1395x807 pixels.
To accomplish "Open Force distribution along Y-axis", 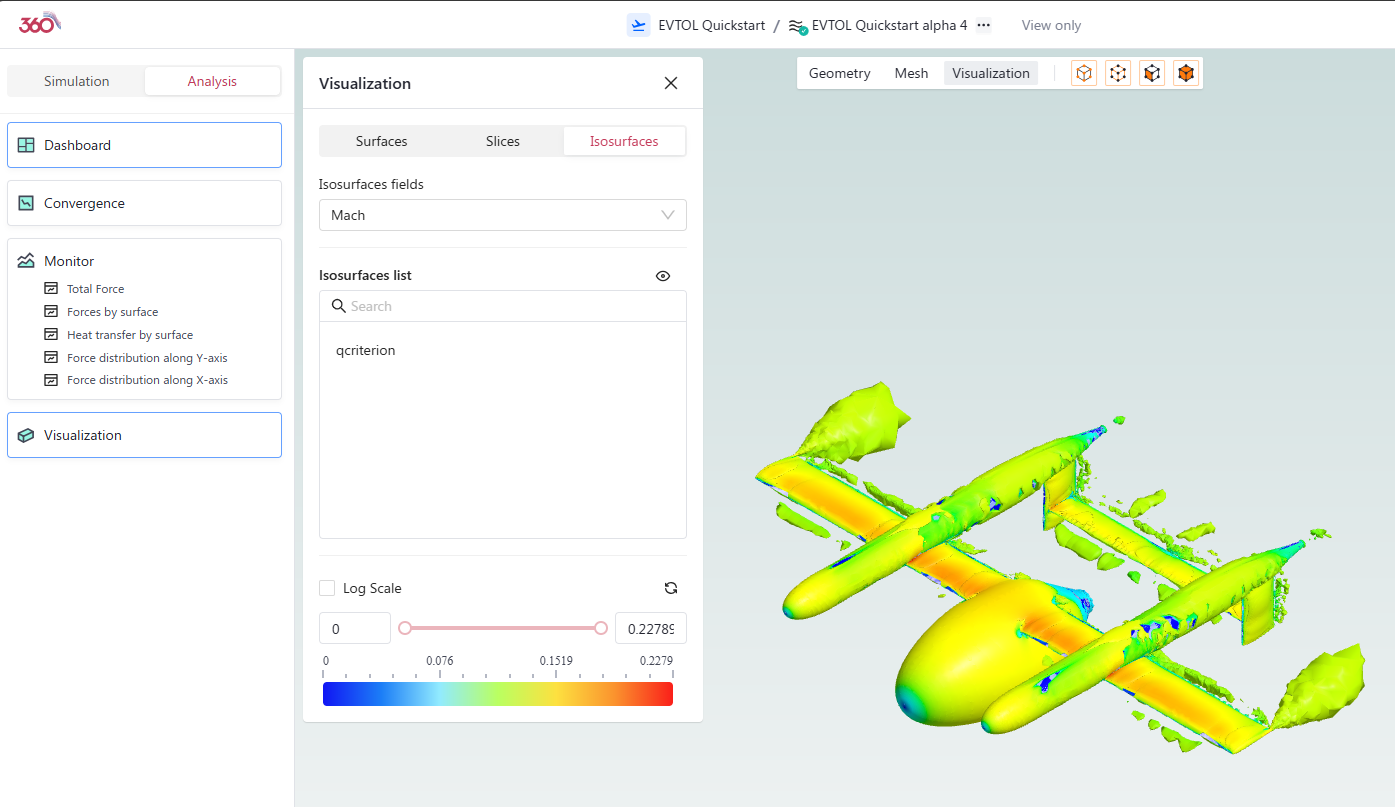I will pos(147,358).
